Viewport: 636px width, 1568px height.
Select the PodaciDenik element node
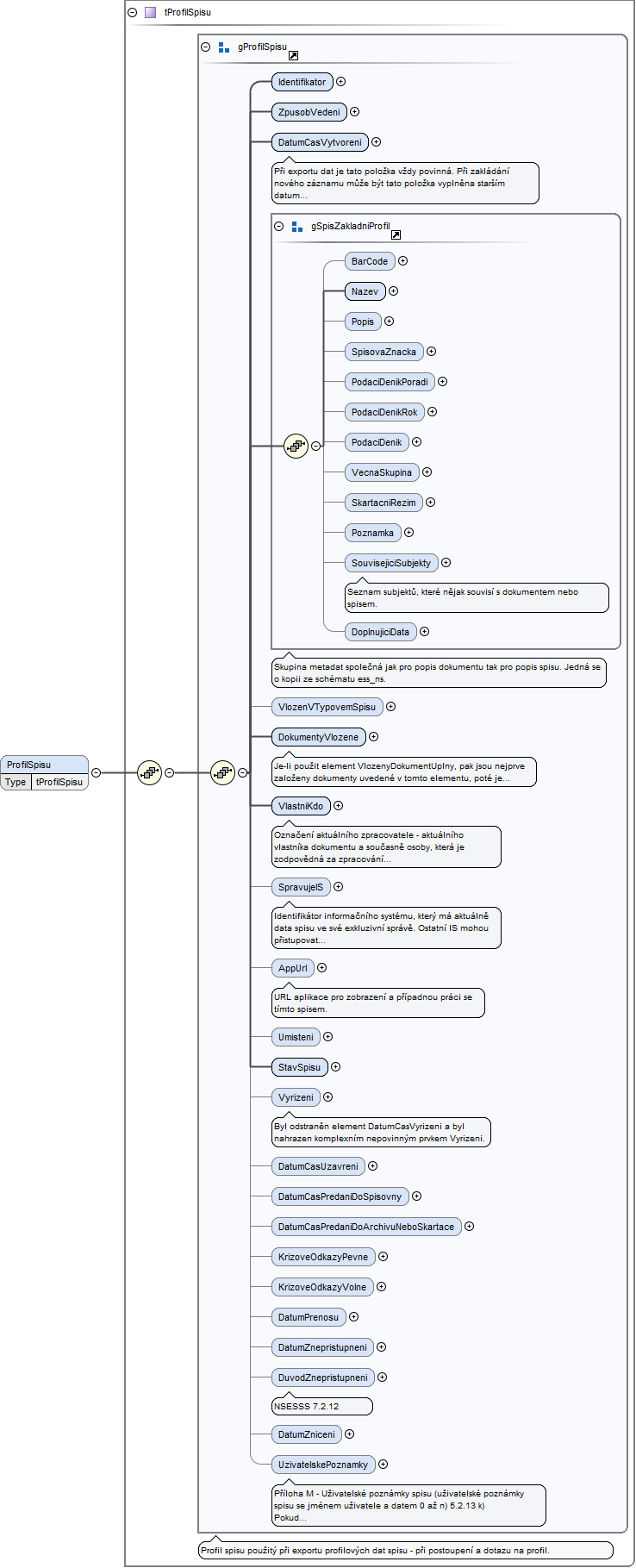377,442
